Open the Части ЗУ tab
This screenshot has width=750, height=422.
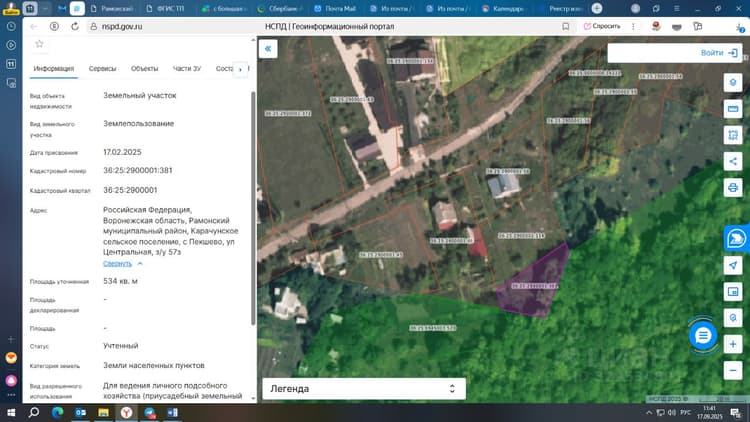tap(187, 68)
